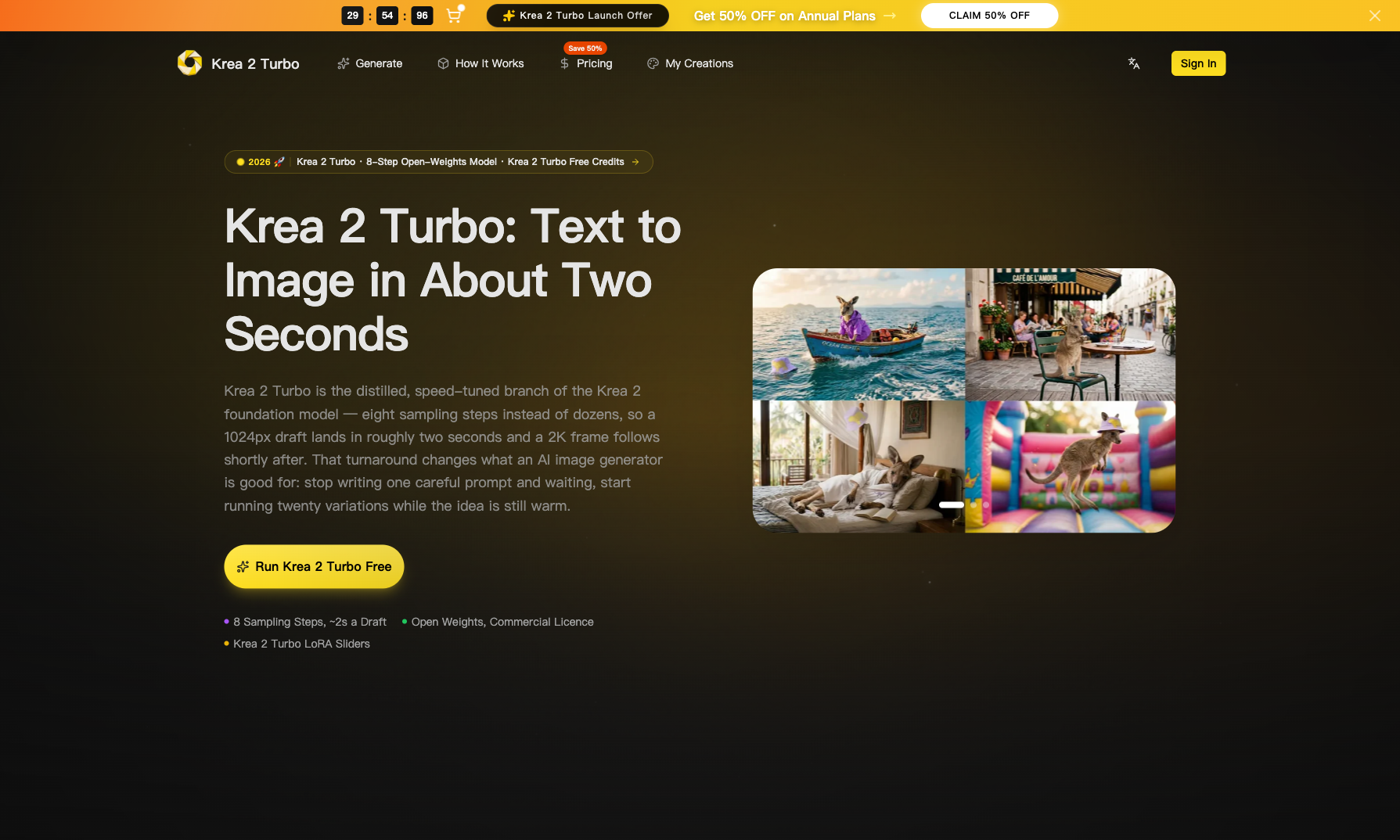Click the Krea 2 Turbo Launch Offer pill
The image size is (1400, 840).
coord(578,16)
